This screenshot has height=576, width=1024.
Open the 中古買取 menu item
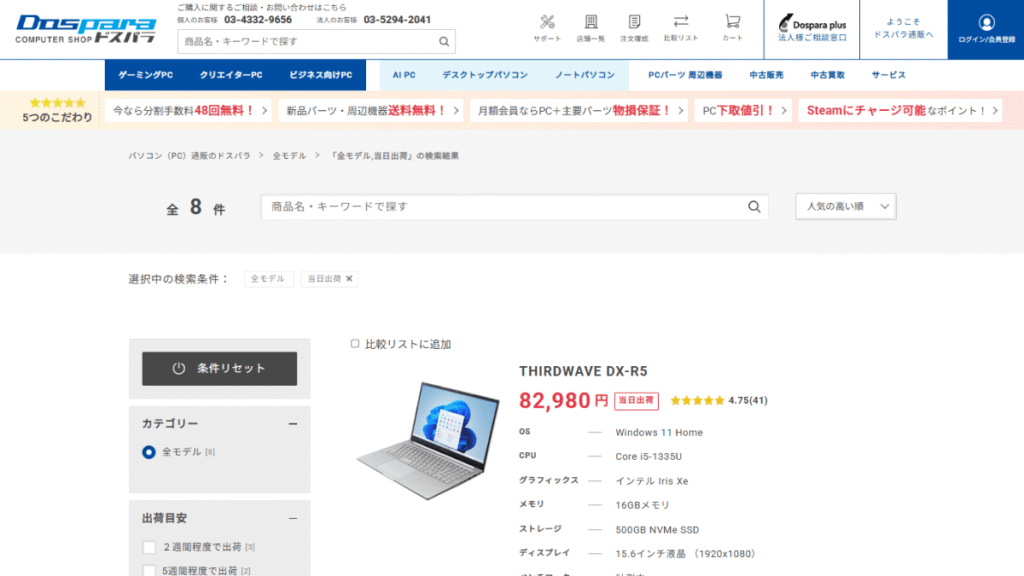click(x=827, y=75)
